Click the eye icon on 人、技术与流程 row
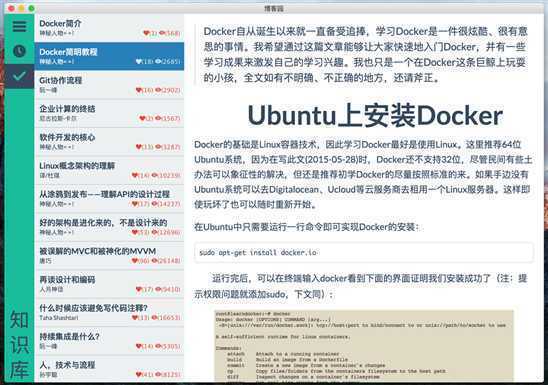The image size is (548, 385). coord(158,375)
